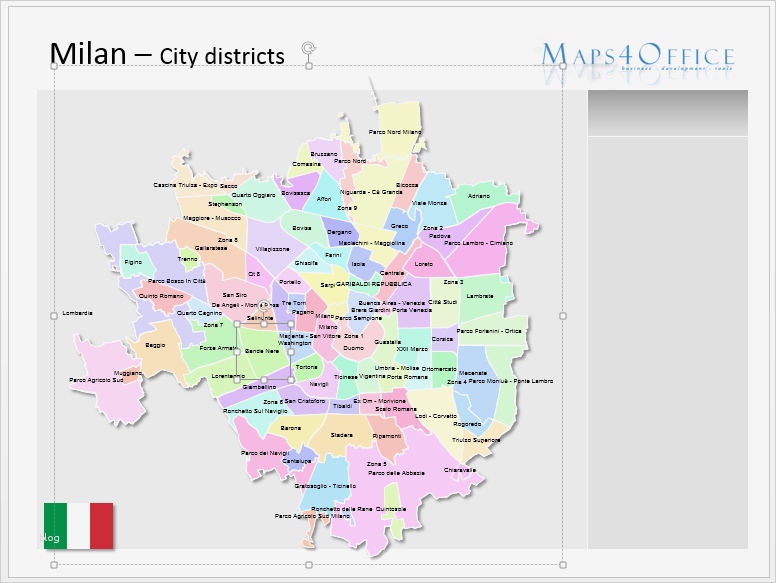Select the Bande Nere district
Screen dimensions: 776x583
point(262,351)
